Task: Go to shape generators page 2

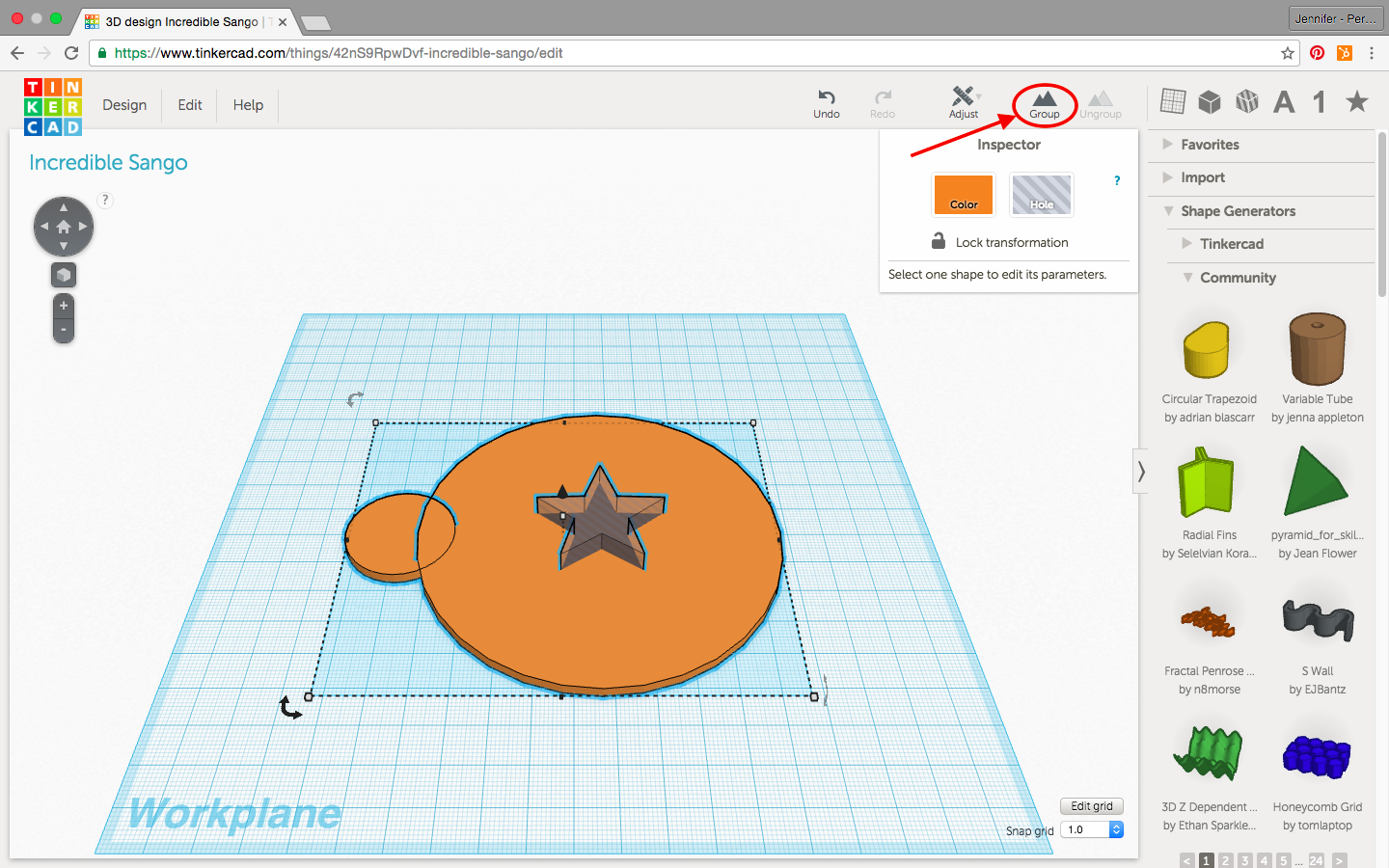Action: coord(1225,861)
